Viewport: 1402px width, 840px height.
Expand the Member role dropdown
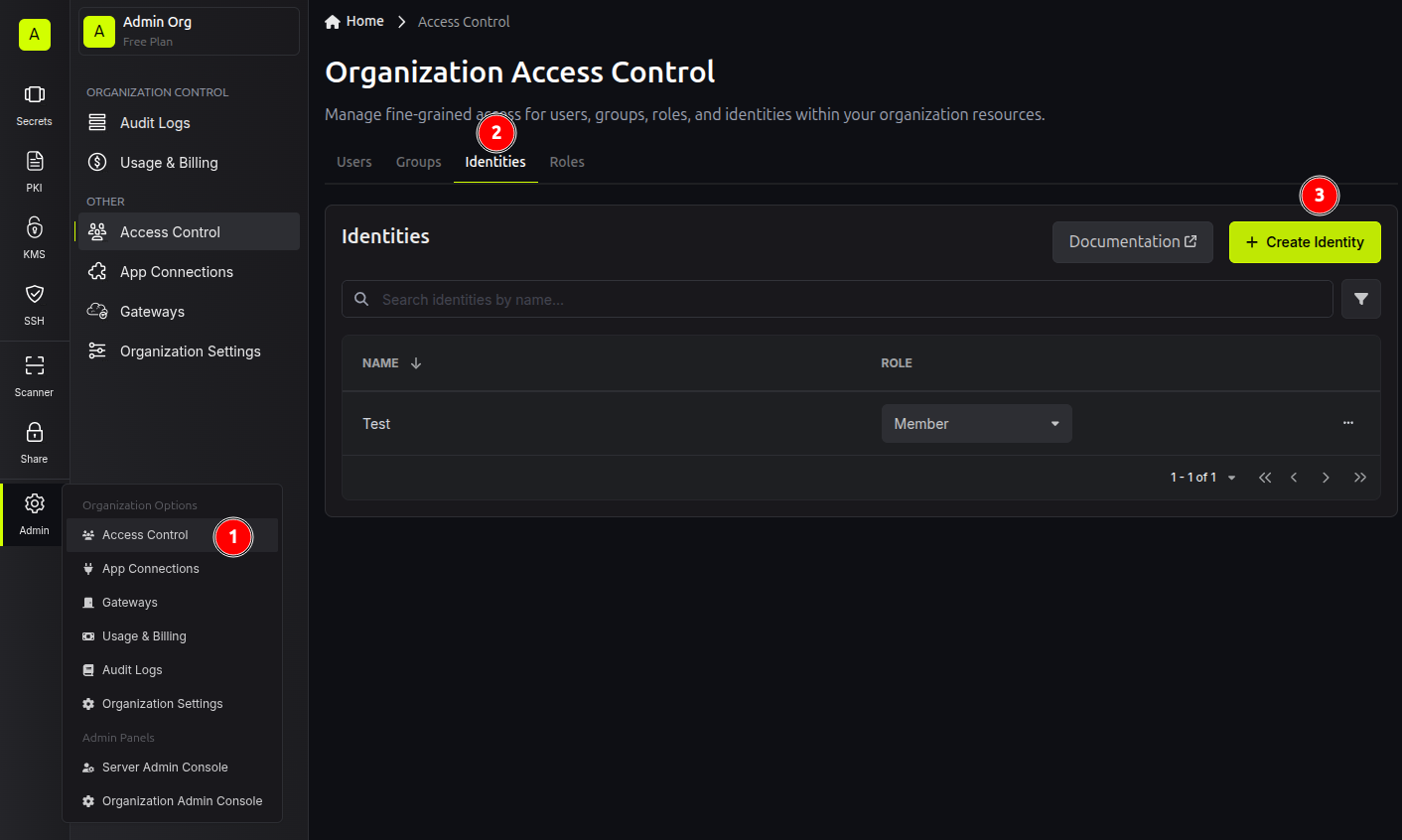tap(977, 424)
